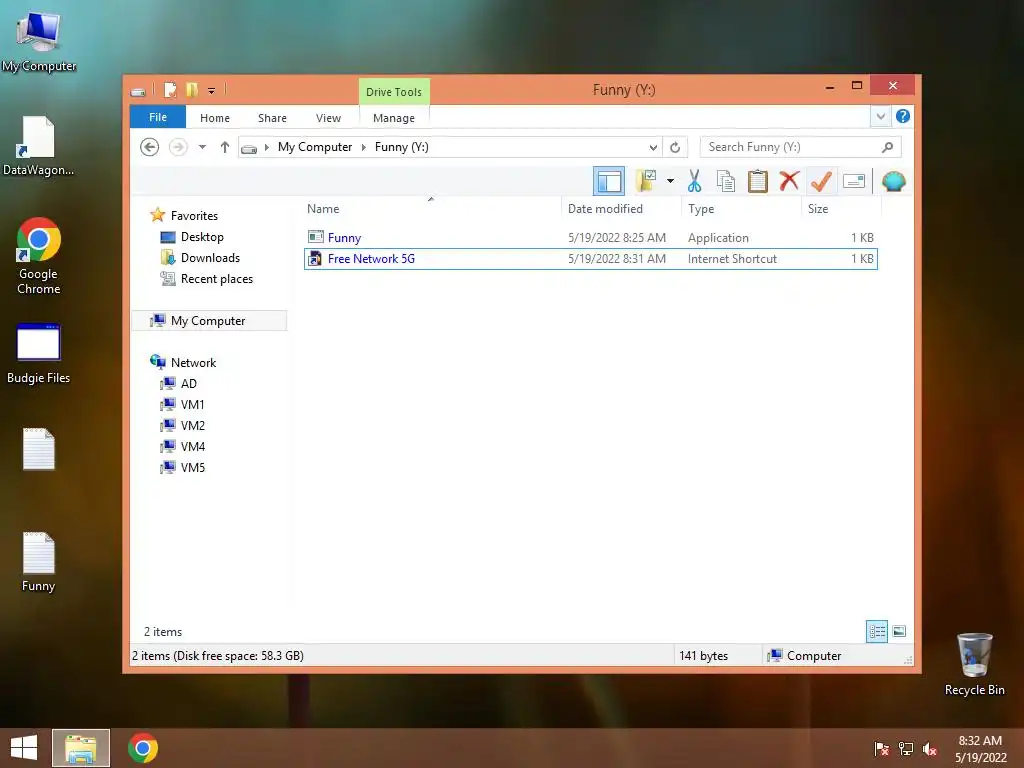Click the red X Delete icon
This screenshot has height=768, width=1024.
[789, 181]
